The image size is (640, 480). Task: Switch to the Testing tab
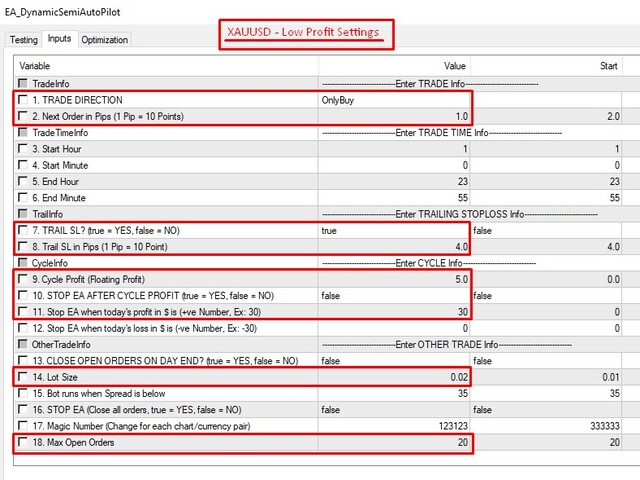tap(24, 40)
